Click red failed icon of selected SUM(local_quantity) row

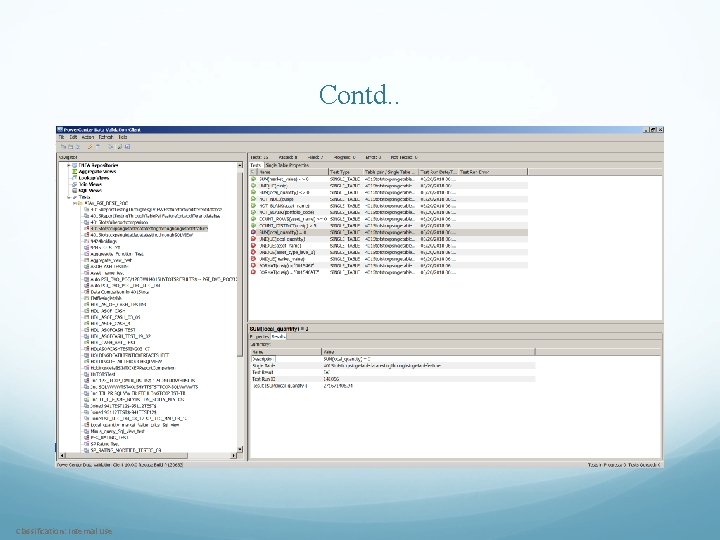[253, 232]
